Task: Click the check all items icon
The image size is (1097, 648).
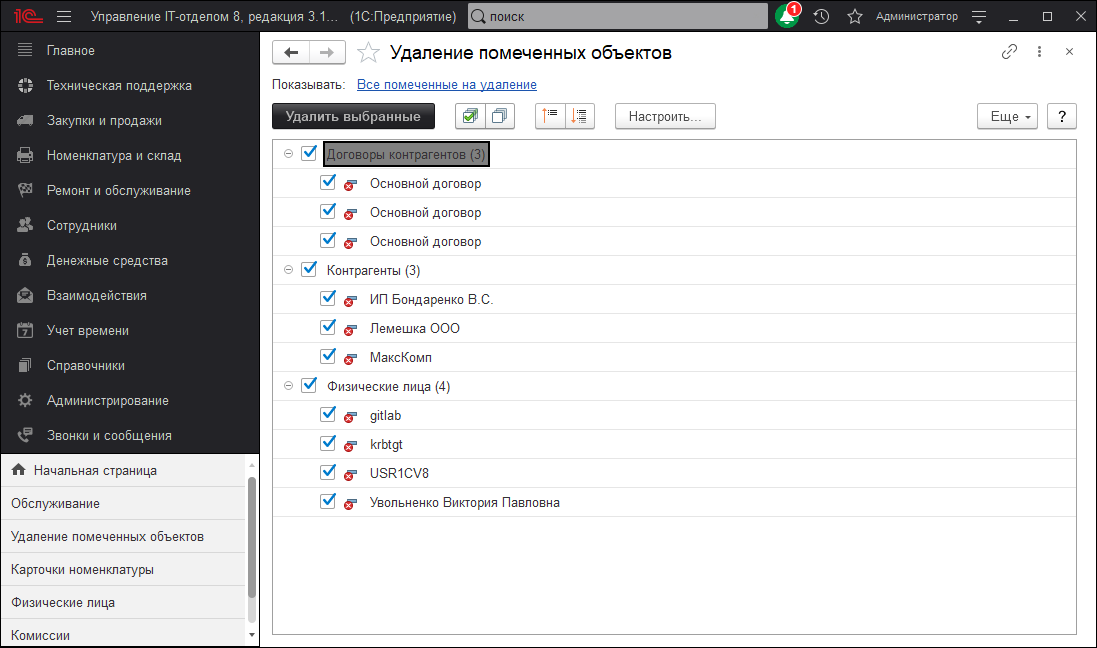Action: point(468,117)
